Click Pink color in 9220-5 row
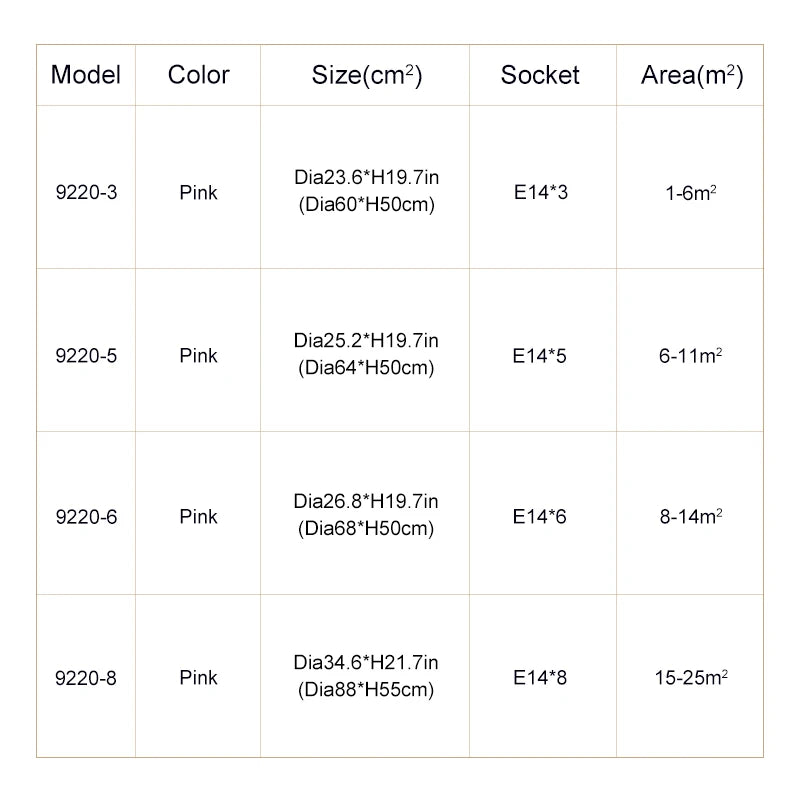This screenshot has width=800, height=800. point(198,355)
